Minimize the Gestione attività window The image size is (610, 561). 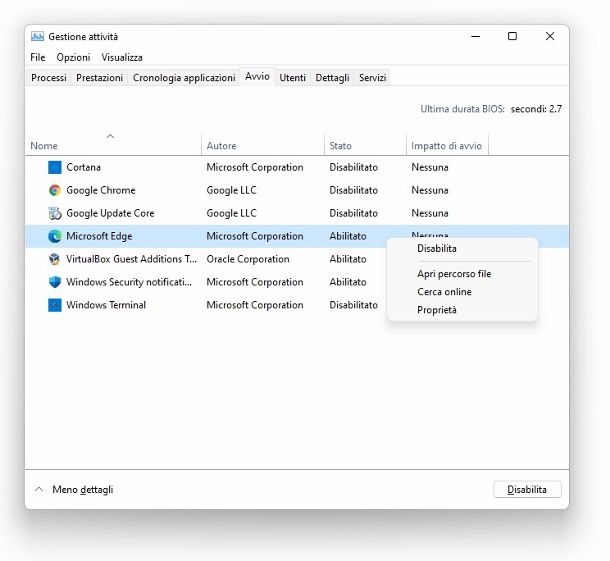(475, 36)
